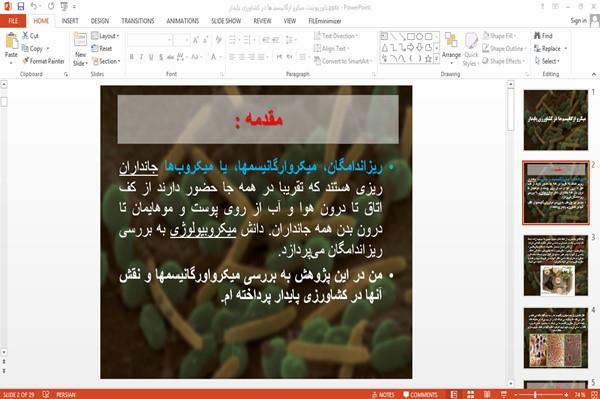The width and height of the screenshot is (600, 399).
Task: Adjust the zoom slider handle
Action: pos(535,394)
